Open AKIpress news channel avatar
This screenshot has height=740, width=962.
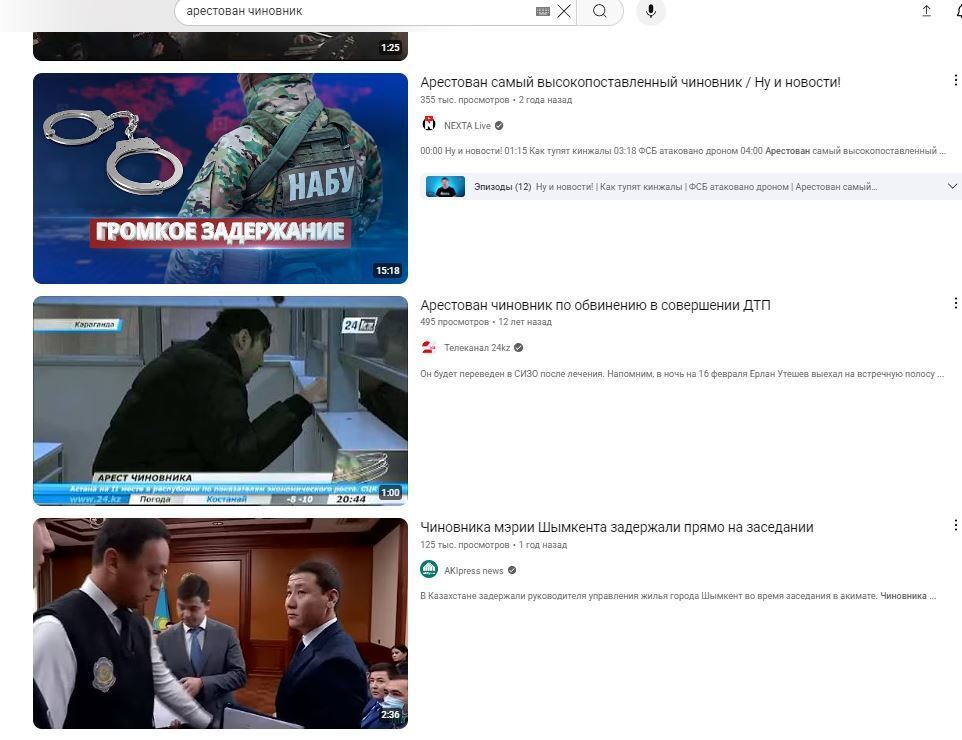(429, 570)
